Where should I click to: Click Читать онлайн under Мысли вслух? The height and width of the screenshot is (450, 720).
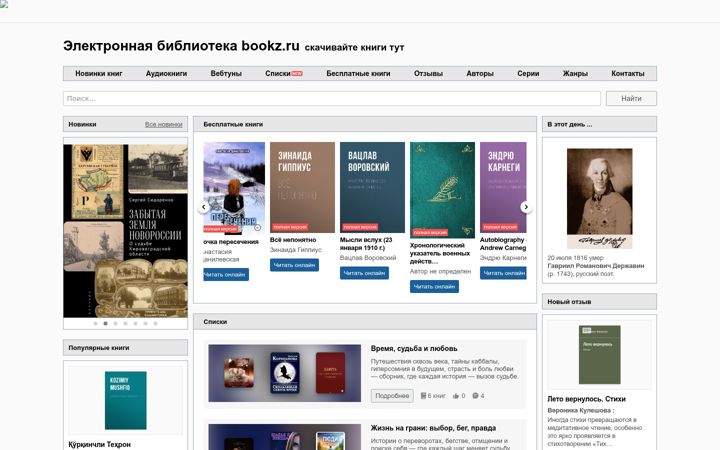coord(364,273)
